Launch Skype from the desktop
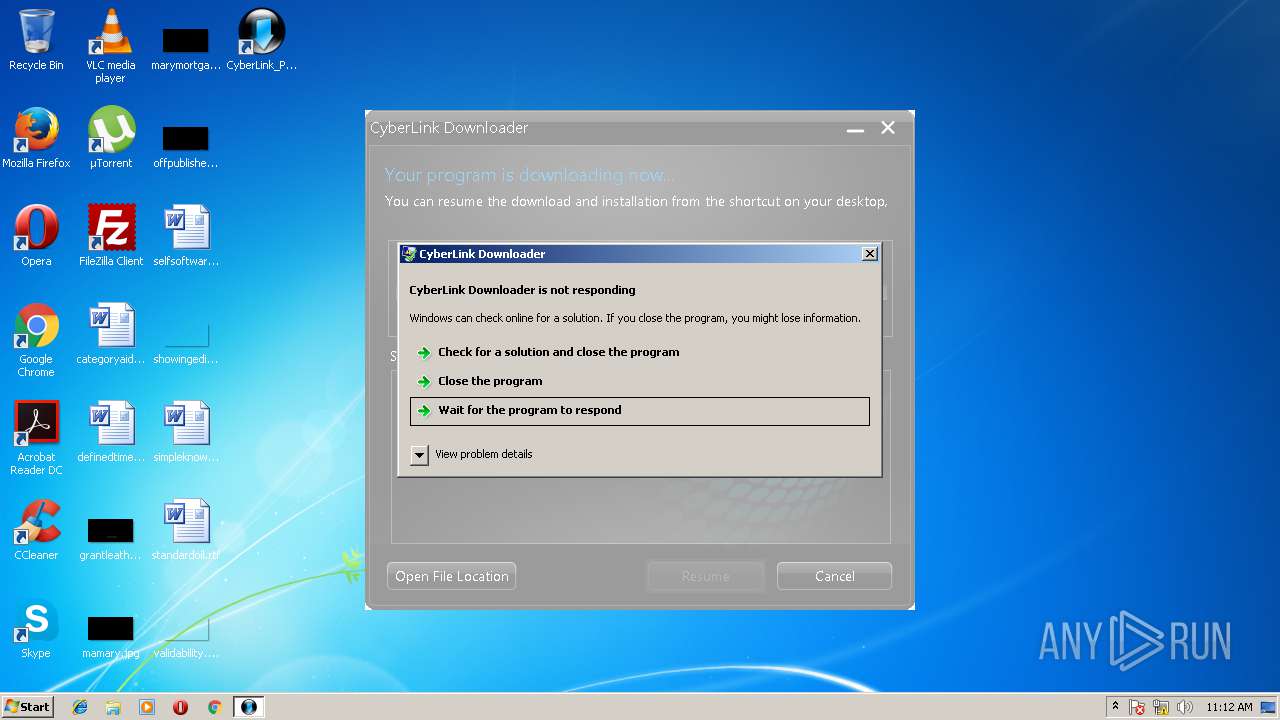Image resolution: width=1280 pixels, height=720 pixels. (x=36, y=628)
